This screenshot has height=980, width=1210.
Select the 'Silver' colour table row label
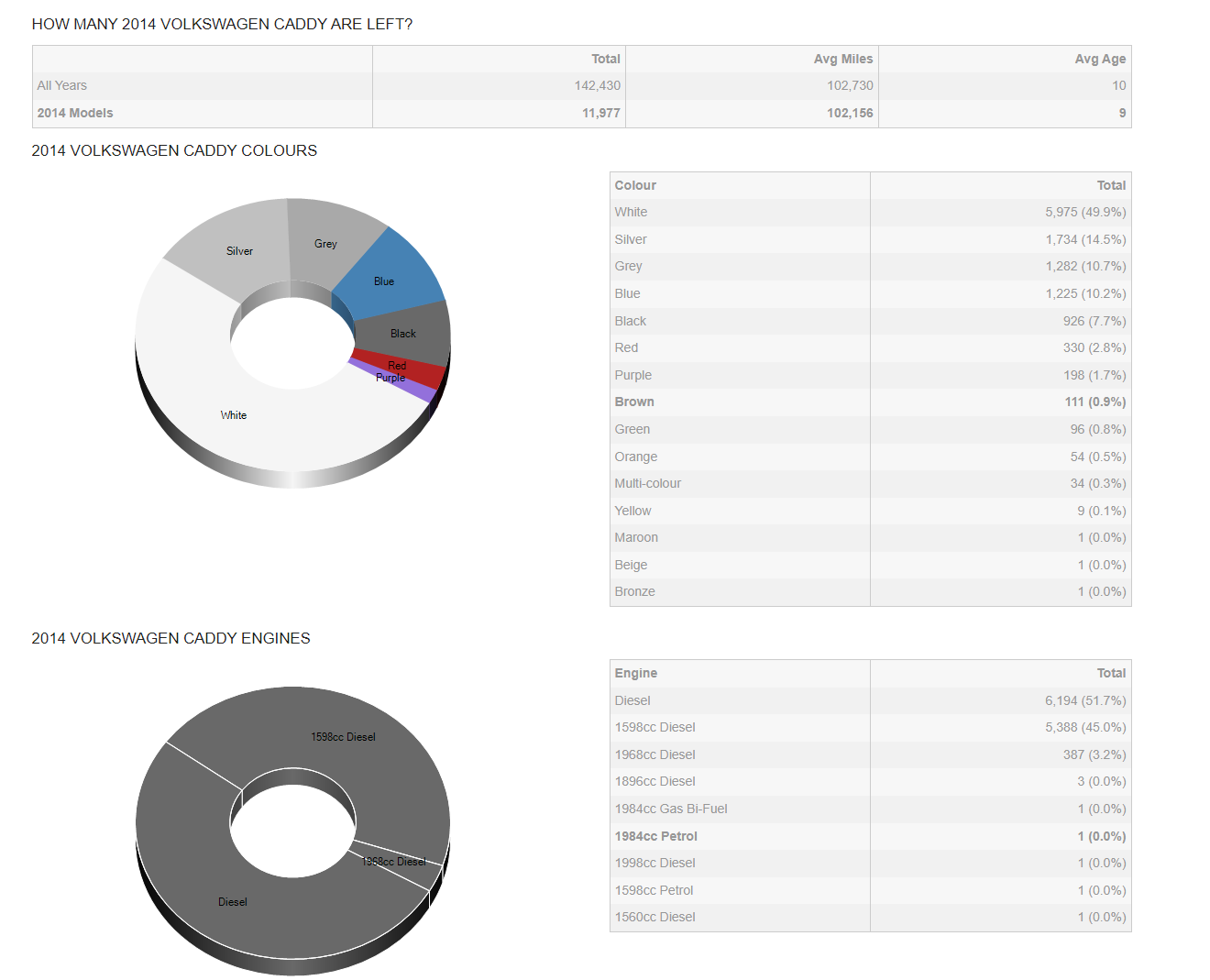[631, 239]
